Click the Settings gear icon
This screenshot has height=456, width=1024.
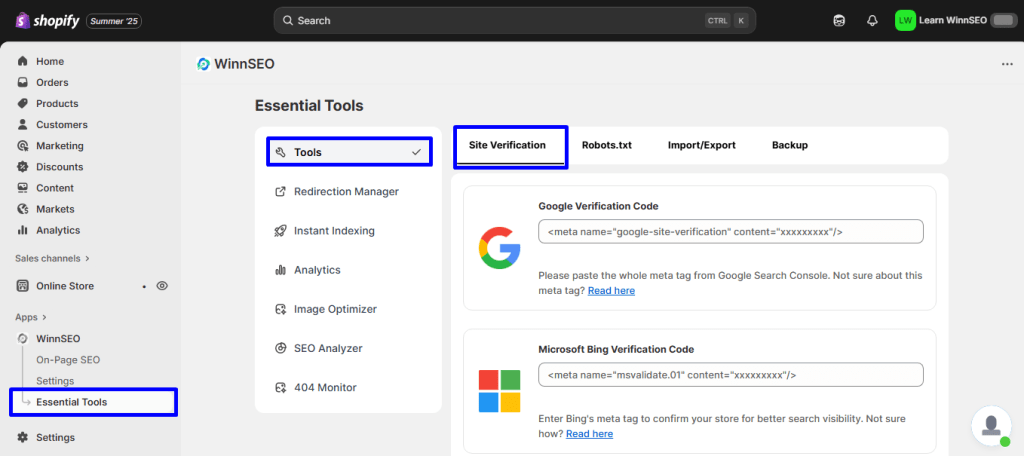[x=23, y=437]
